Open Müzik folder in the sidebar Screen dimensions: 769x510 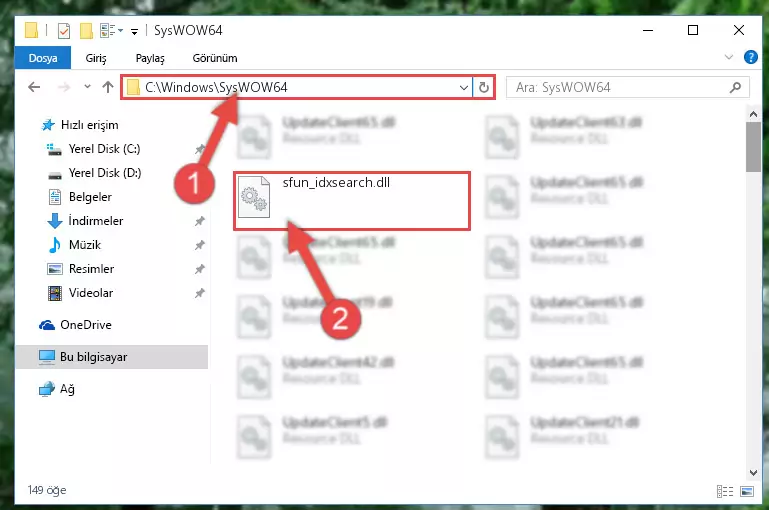[x=85, y=245]
